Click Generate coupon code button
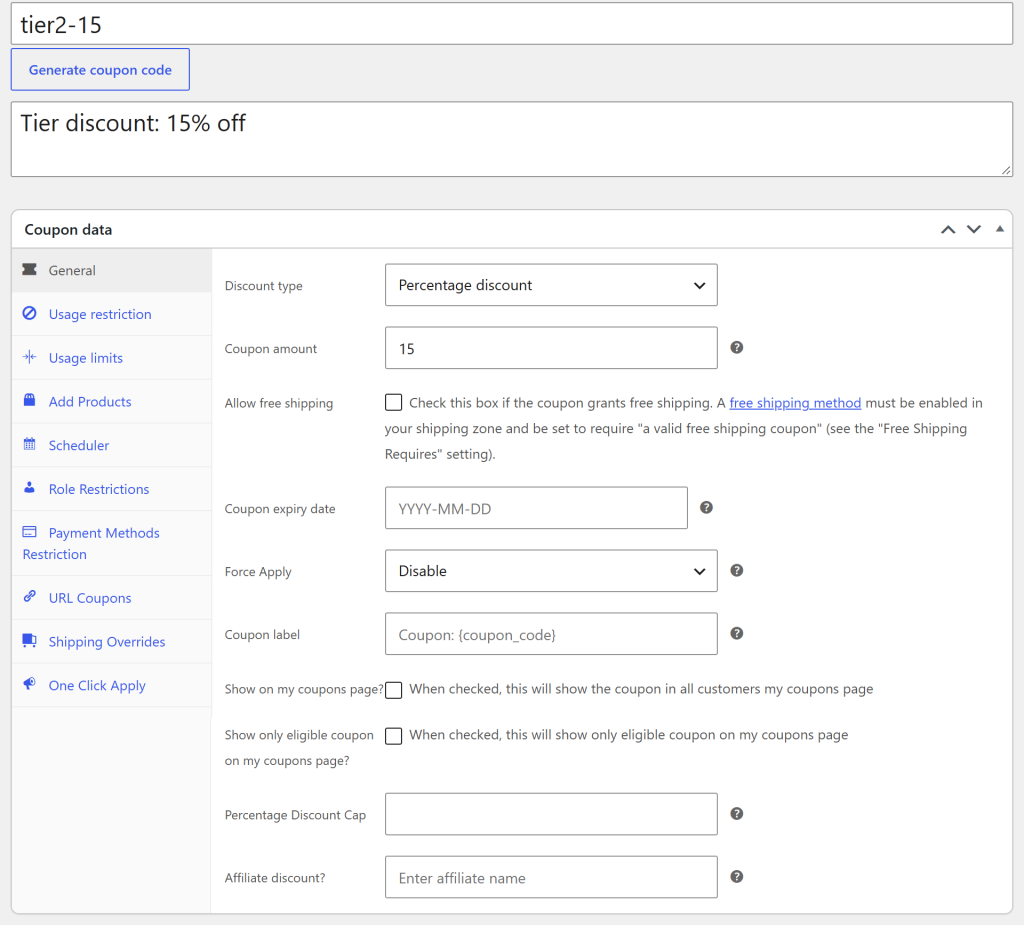 coord(100,69)
